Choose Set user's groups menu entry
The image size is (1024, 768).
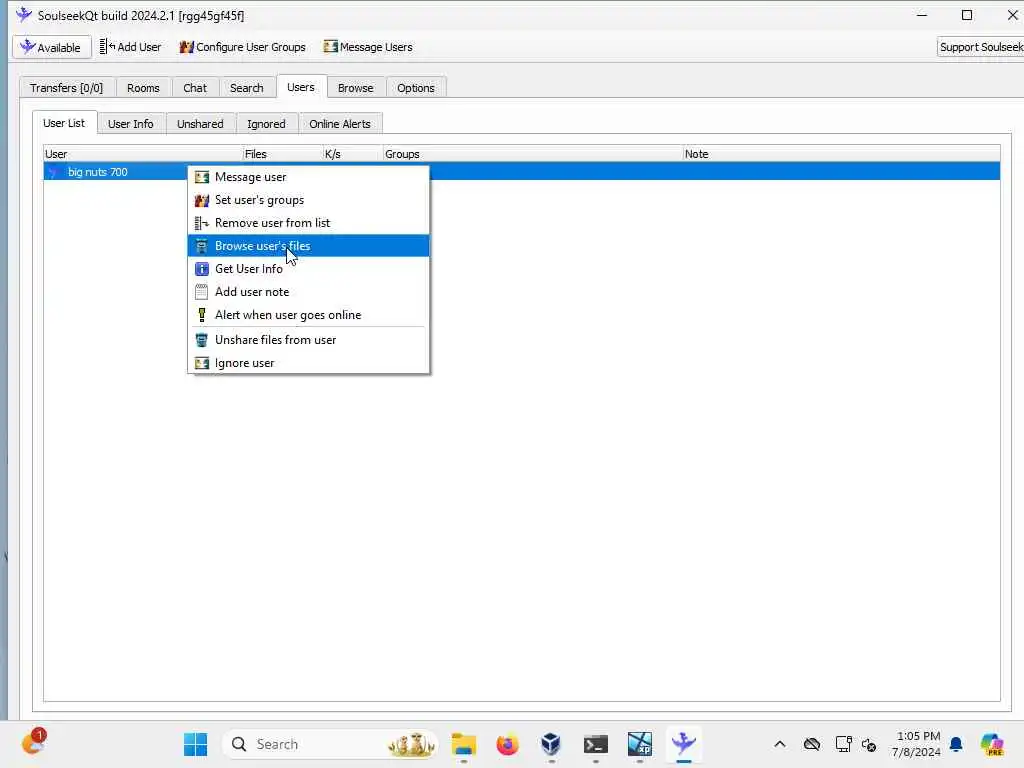click(308, 200)
